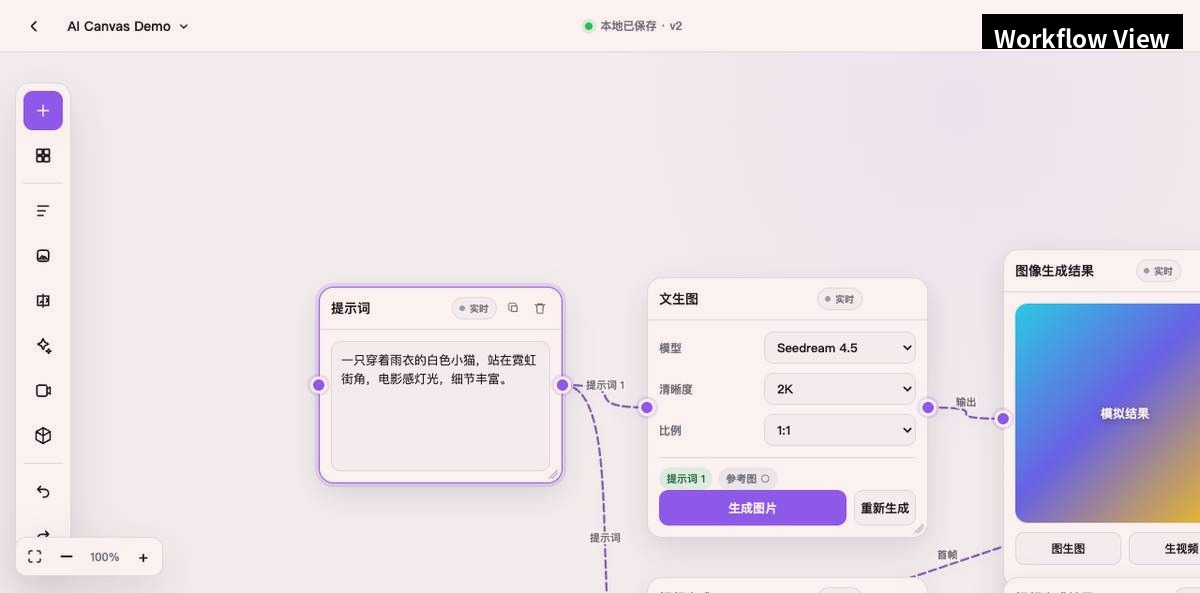Viewport: 1200px width, 593px height.
Task: Open the AI Canvas Demo project dropdown
Action: 128,26
